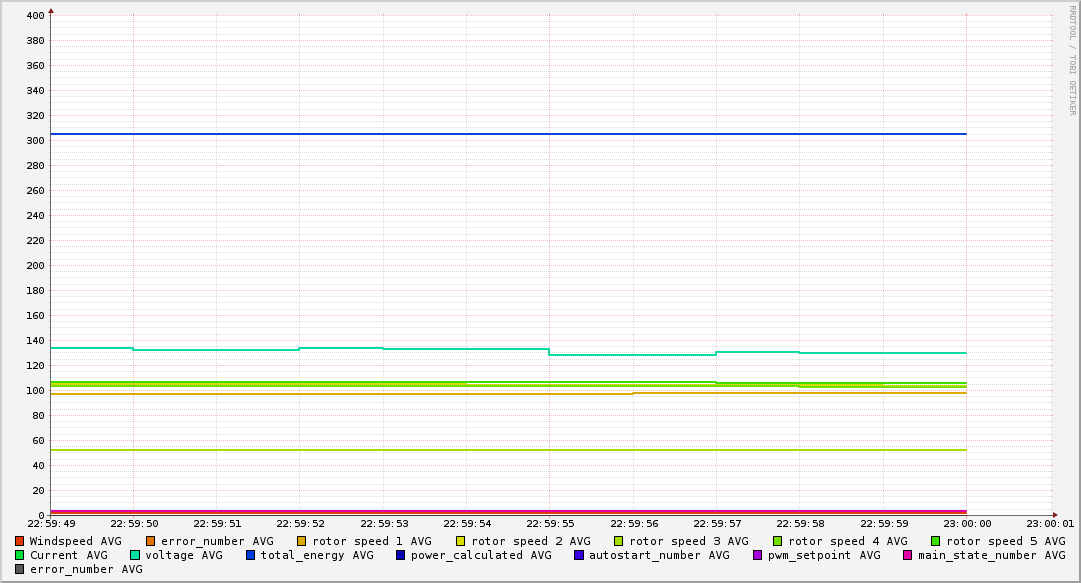The height and width of the screenshot is (583, 1081).
Task: Click the orange error_number AVG swatch in first legend row
Action: [x=151, y=541]
